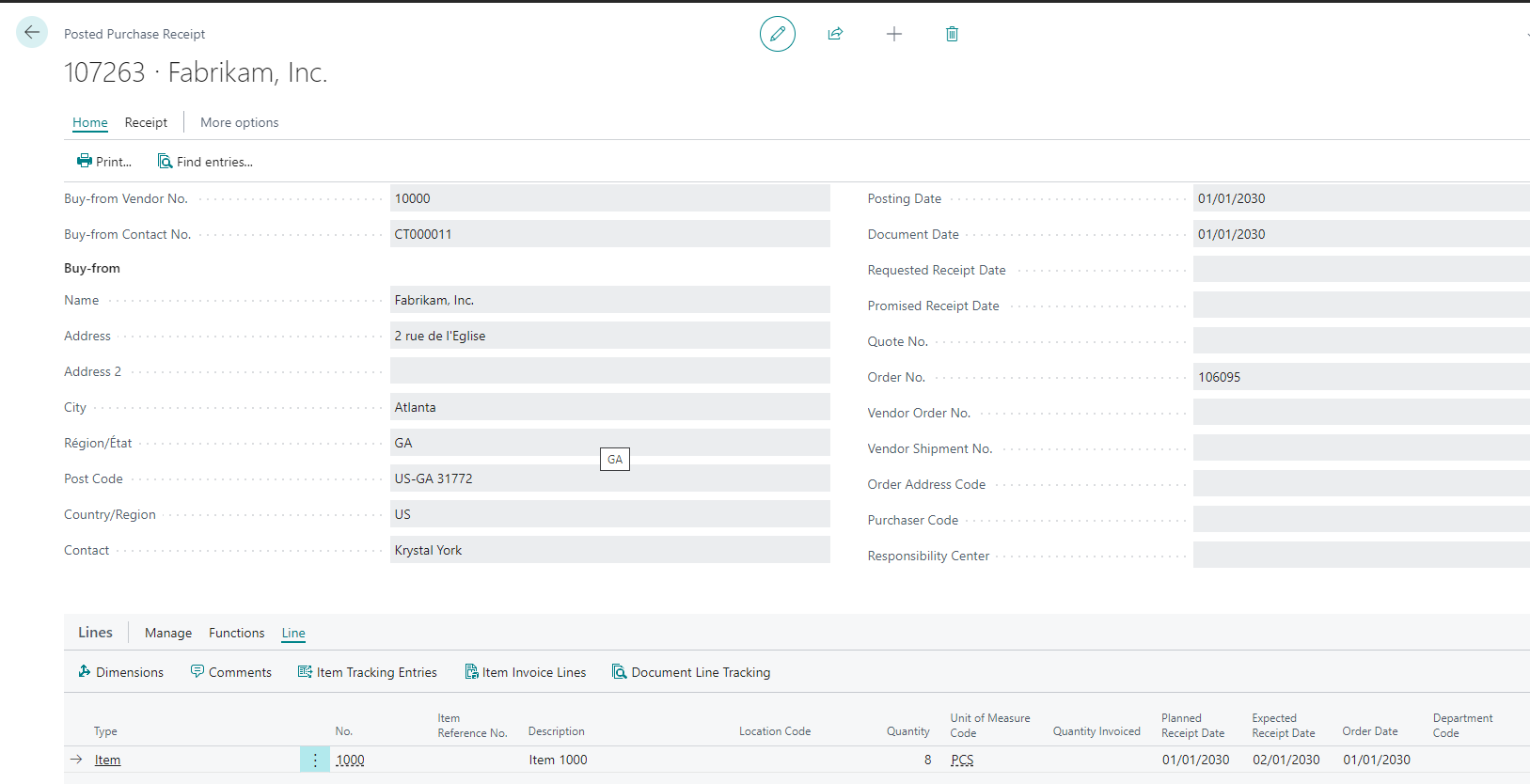The height and width of the screenshot is (784, 1530).
Task: Switch to the Home tab
Action: coord(90,122)
